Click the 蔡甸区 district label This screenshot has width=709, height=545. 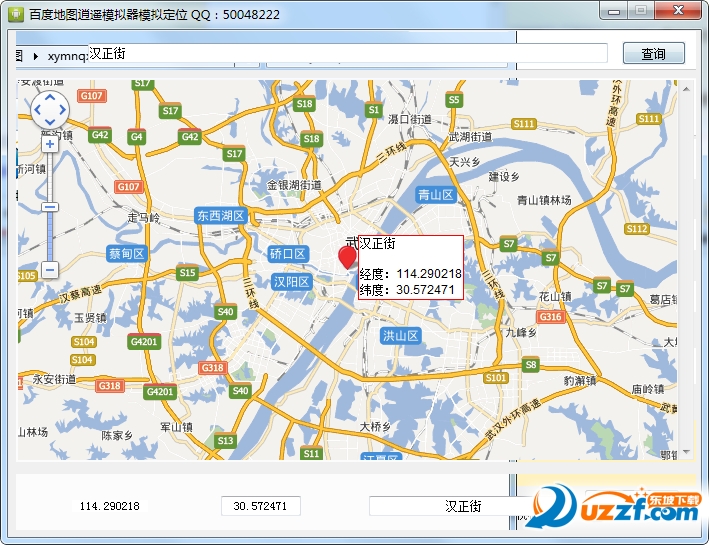click(127, 253)
